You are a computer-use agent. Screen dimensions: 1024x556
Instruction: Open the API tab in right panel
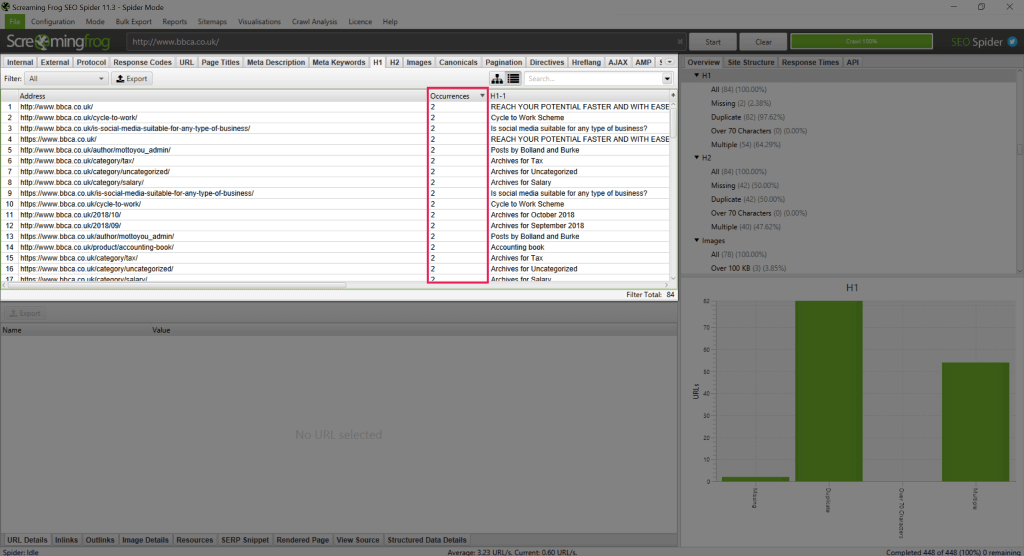click(x=852, y=62)
